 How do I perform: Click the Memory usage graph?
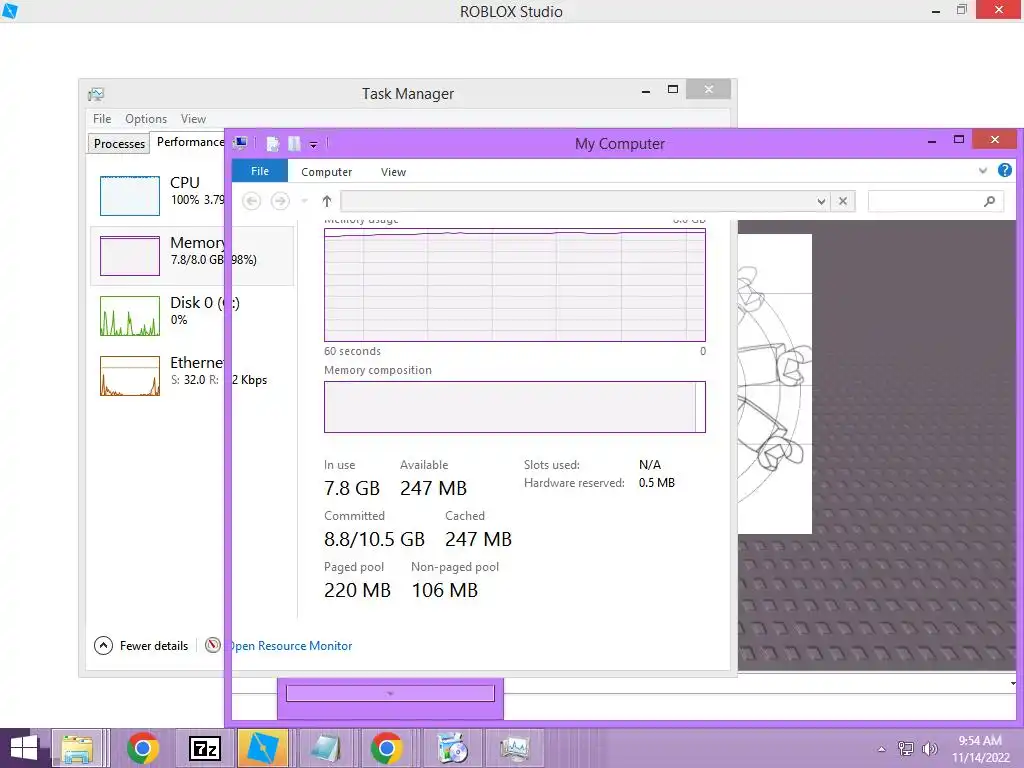(x=515, y=285)
